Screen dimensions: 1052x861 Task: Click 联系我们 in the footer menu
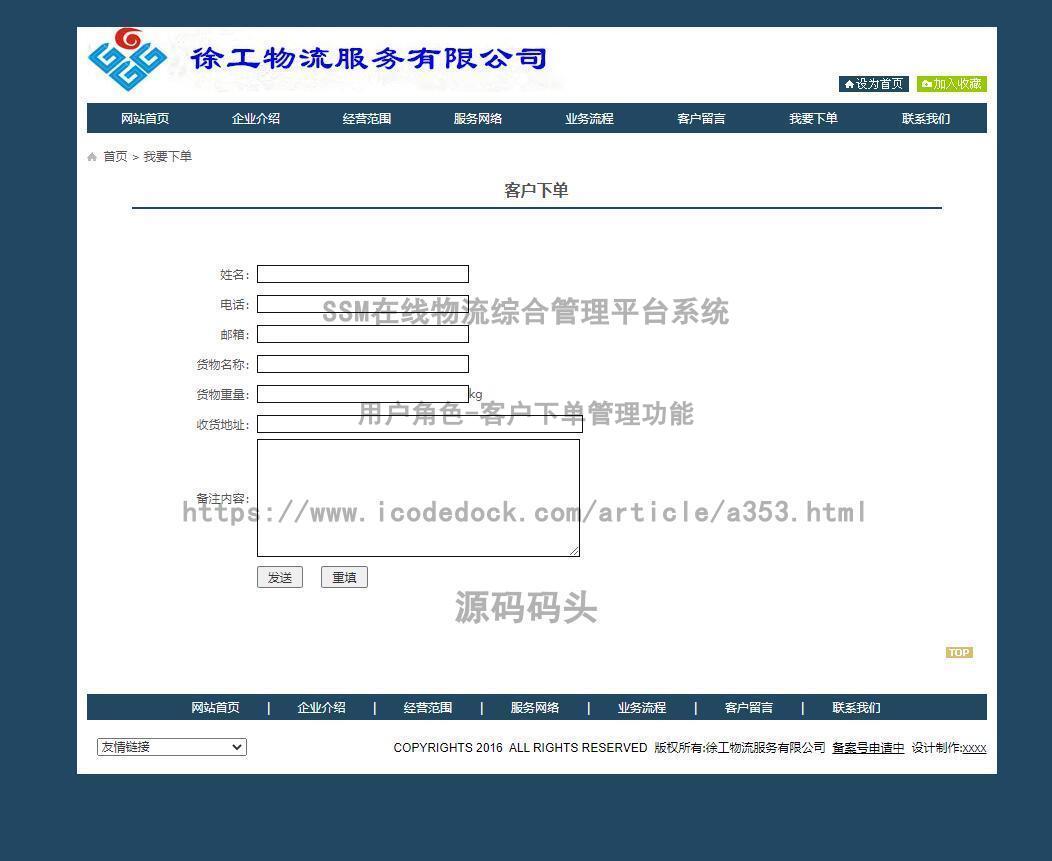(857, 707)
